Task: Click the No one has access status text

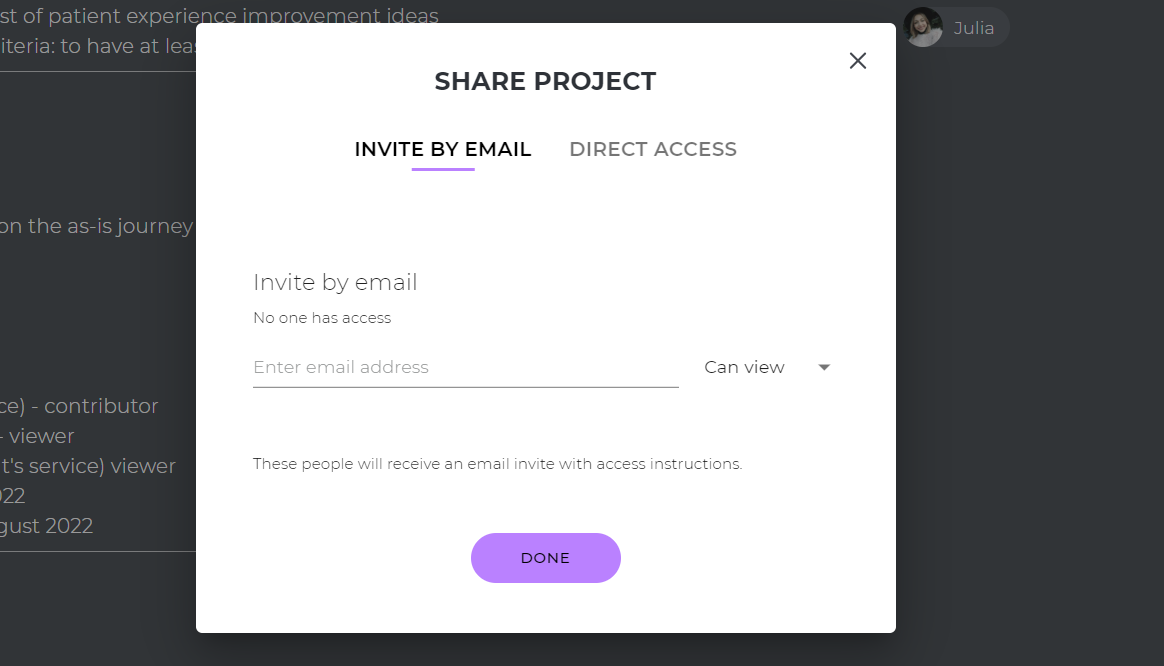Action: pyautogui.click(x=321, y=318)
